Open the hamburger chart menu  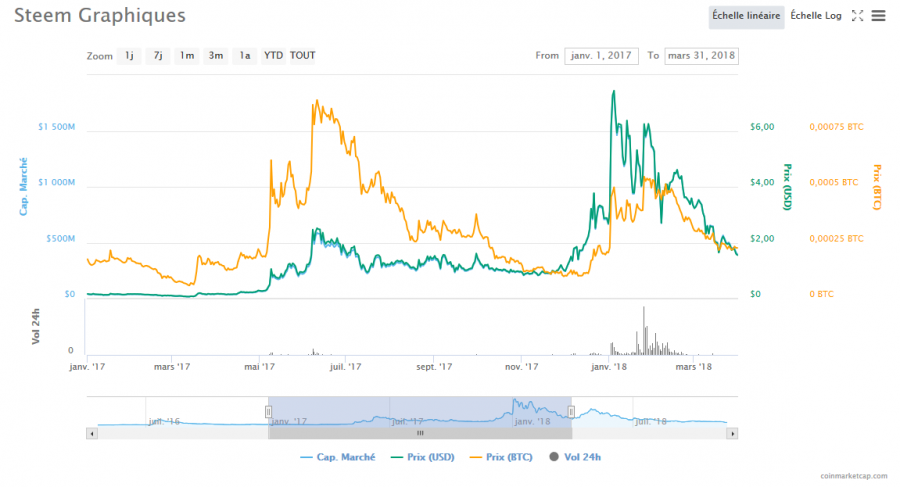click(x=879, y=16)
